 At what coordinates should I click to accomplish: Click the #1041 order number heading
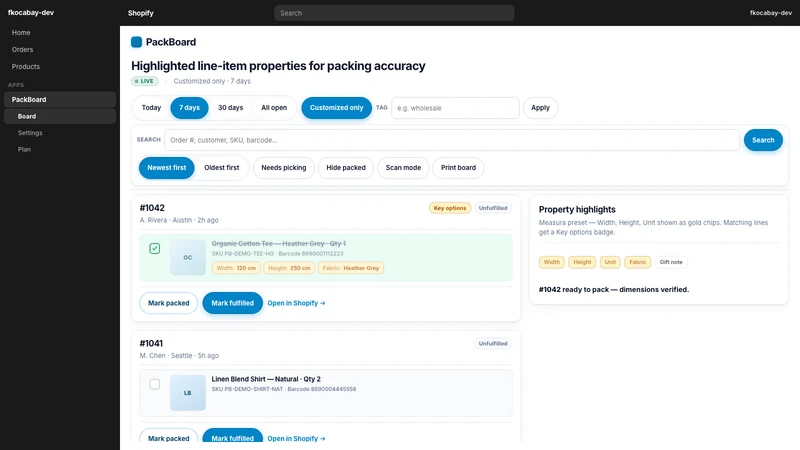click(151, 343)
